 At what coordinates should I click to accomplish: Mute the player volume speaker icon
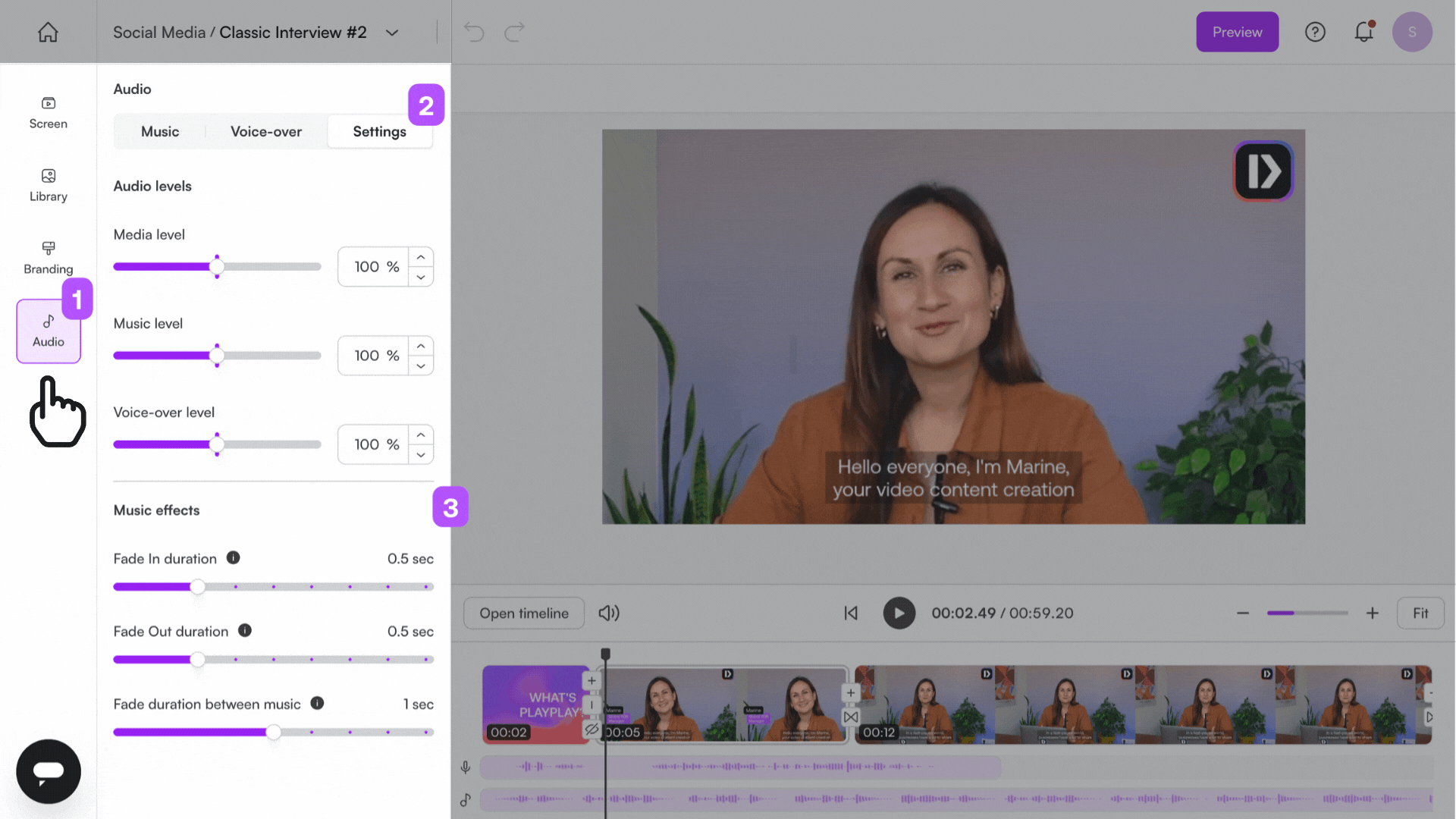click(608, 613)
